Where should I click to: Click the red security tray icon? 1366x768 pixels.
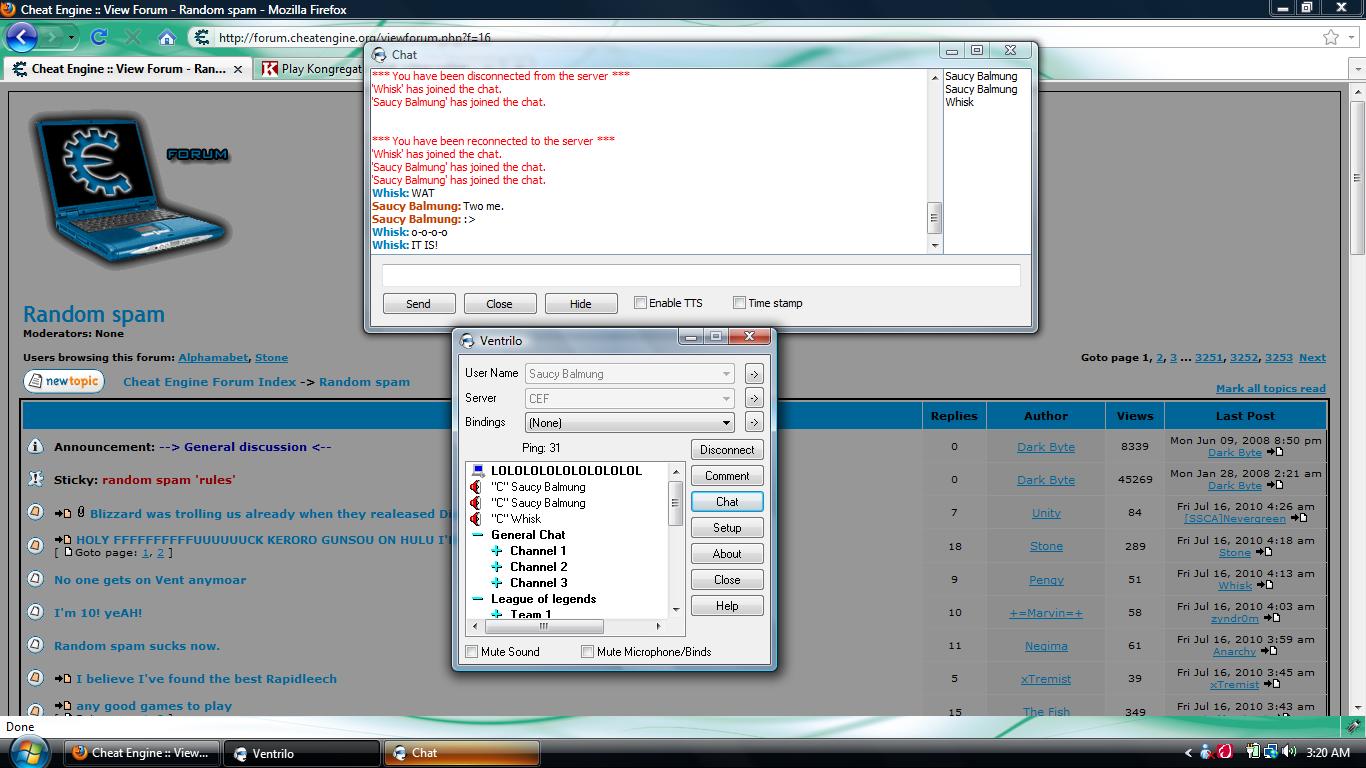1226,752
